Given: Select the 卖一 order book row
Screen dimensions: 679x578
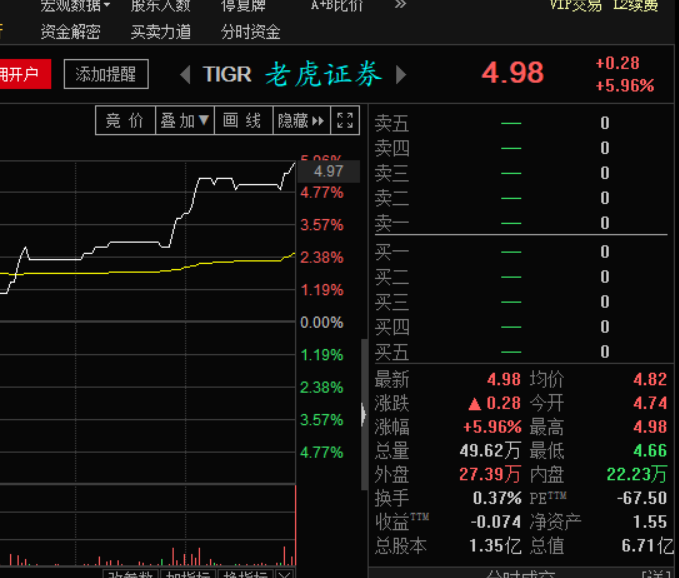Looking at the screenshot, I should click(x=521, y=223).
